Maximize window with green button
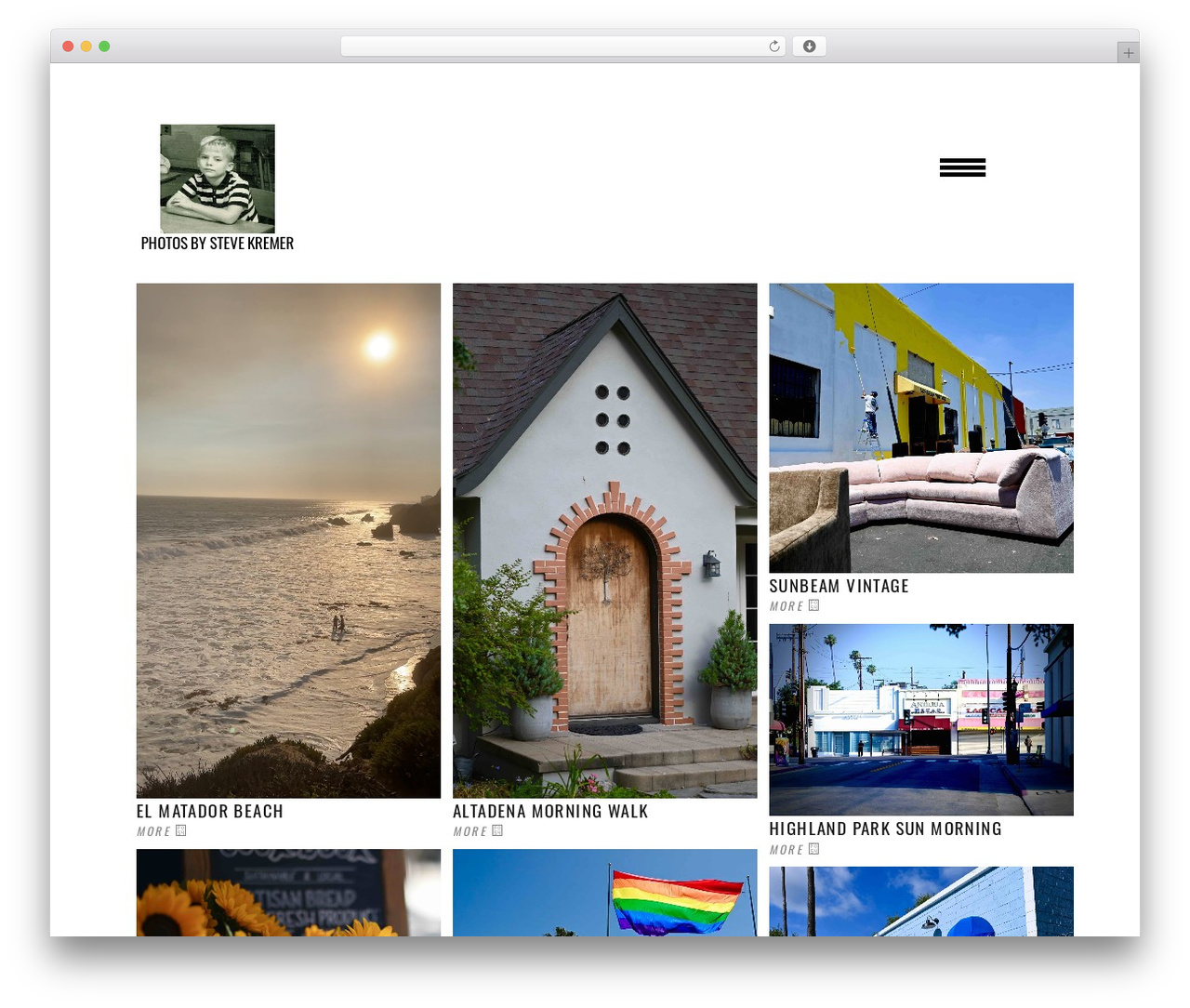 click(104, 46)
